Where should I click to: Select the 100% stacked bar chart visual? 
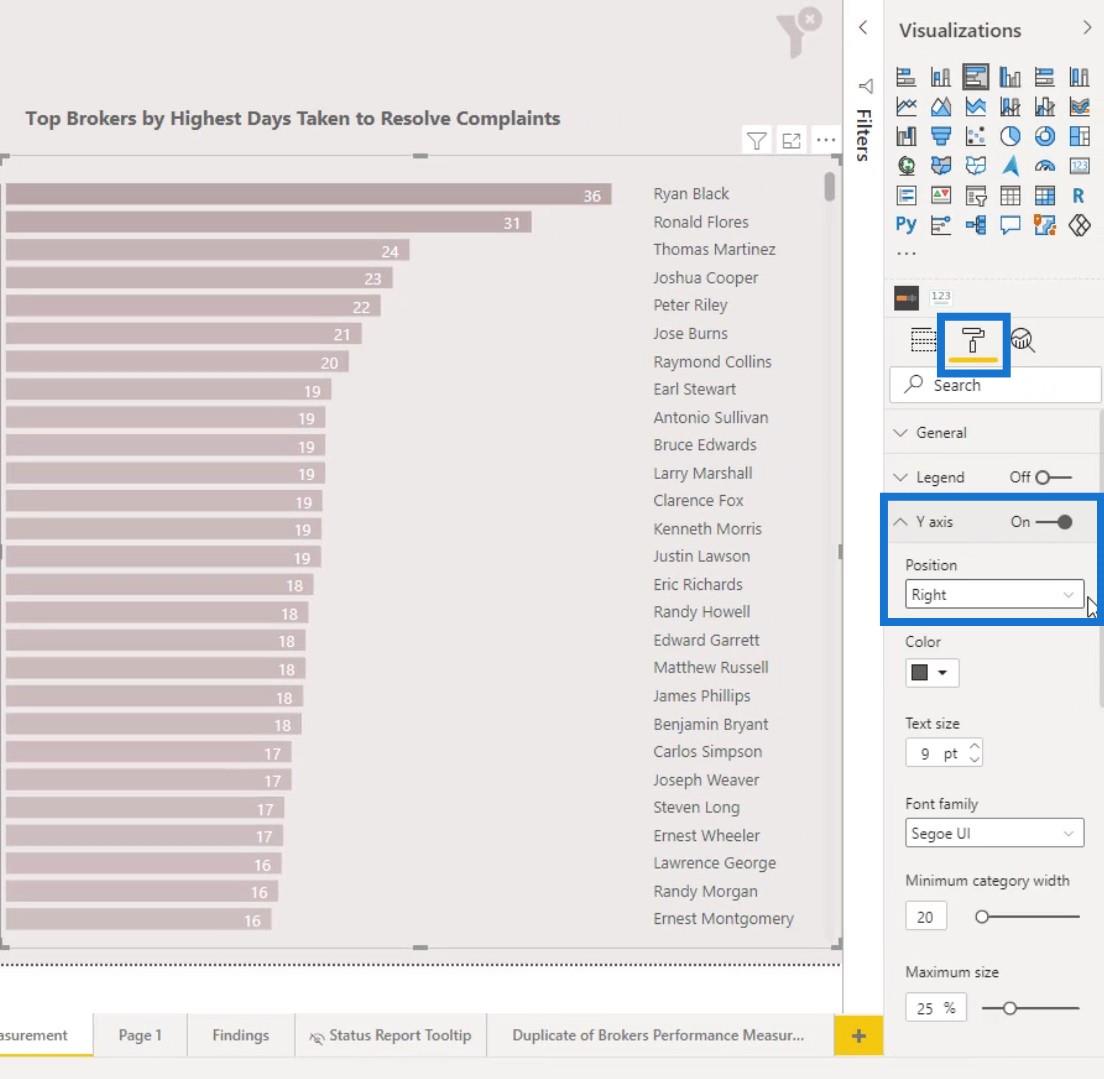tap(1044, 76)
